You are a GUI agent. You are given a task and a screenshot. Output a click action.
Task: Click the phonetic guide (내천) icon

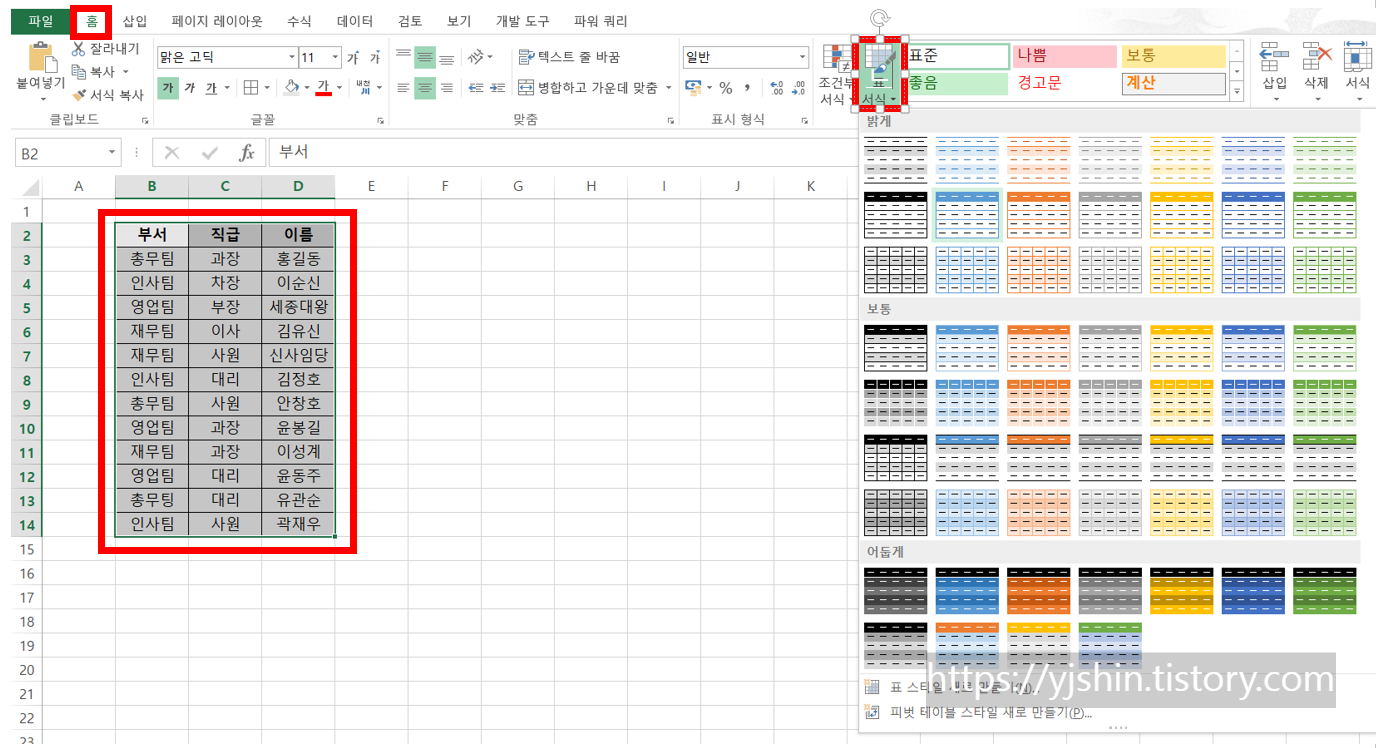click(363, 88)
